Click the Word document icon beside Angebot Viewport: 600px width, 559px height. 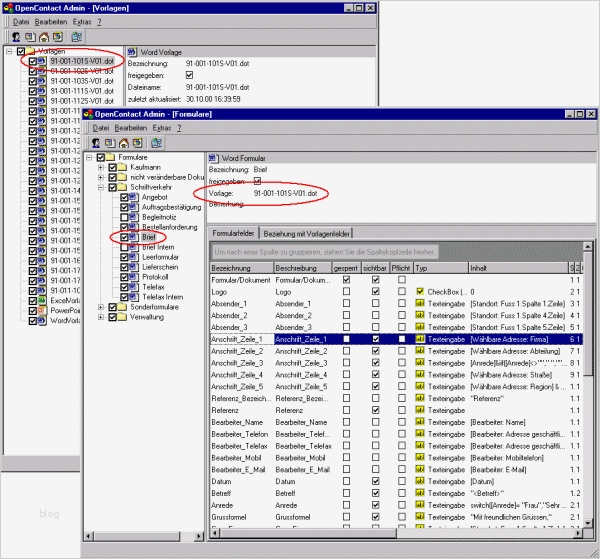pos(134,197)
